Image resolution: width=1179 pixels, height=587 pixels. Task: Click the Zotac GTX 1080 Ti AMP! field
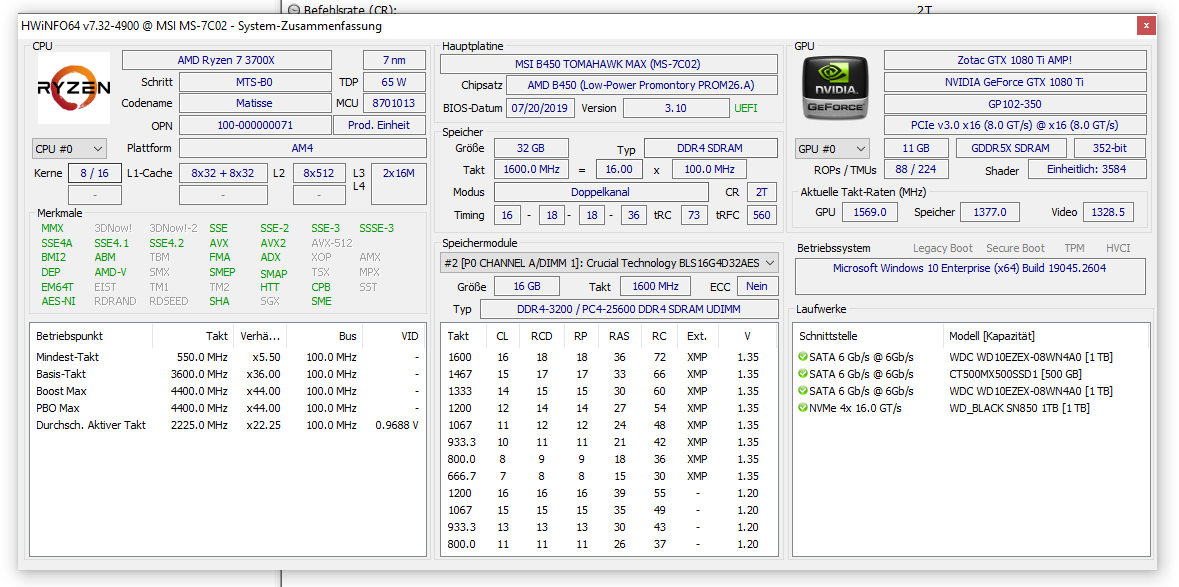[1015, 60]
